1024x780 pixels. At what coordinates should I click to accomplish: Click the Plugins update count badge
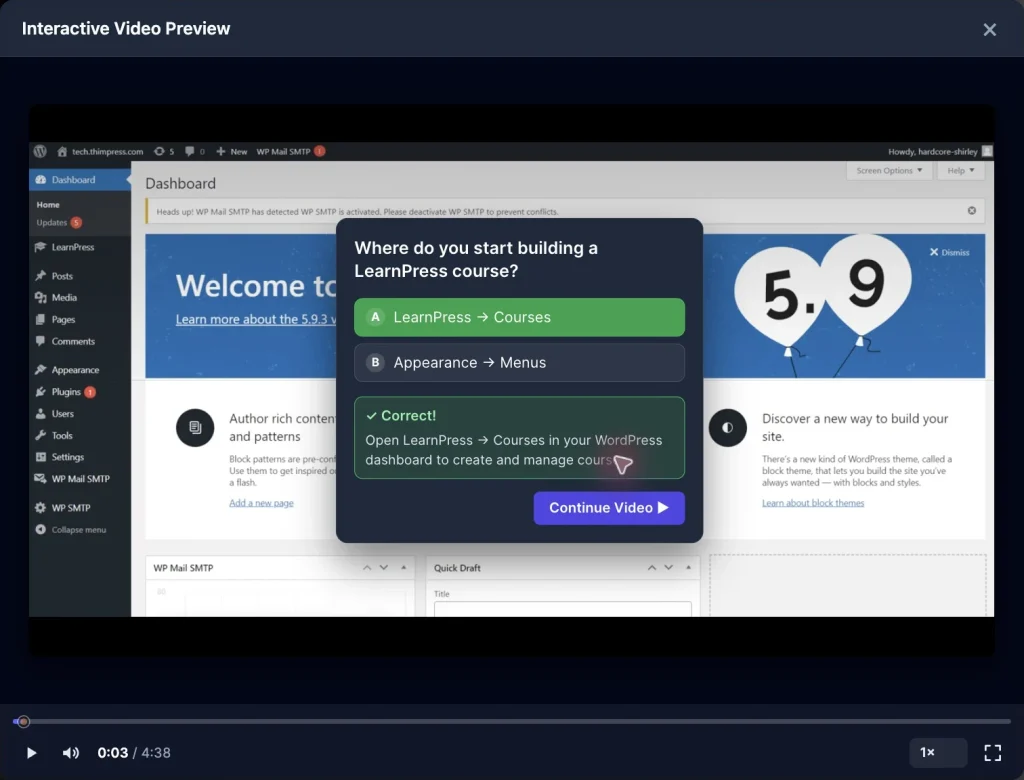[x=90, y=393]
